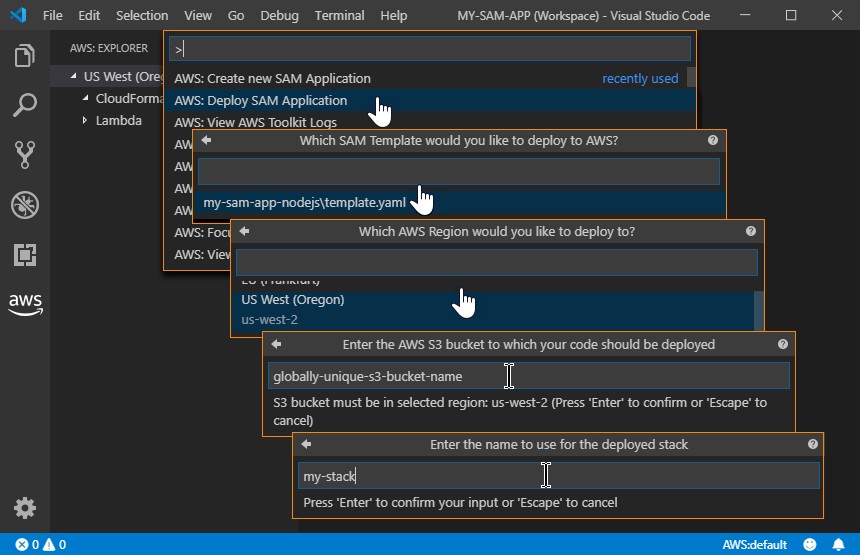The image size is (860, 555).
Task: Open the Extensions icon
Action: (x=25, y=255)
